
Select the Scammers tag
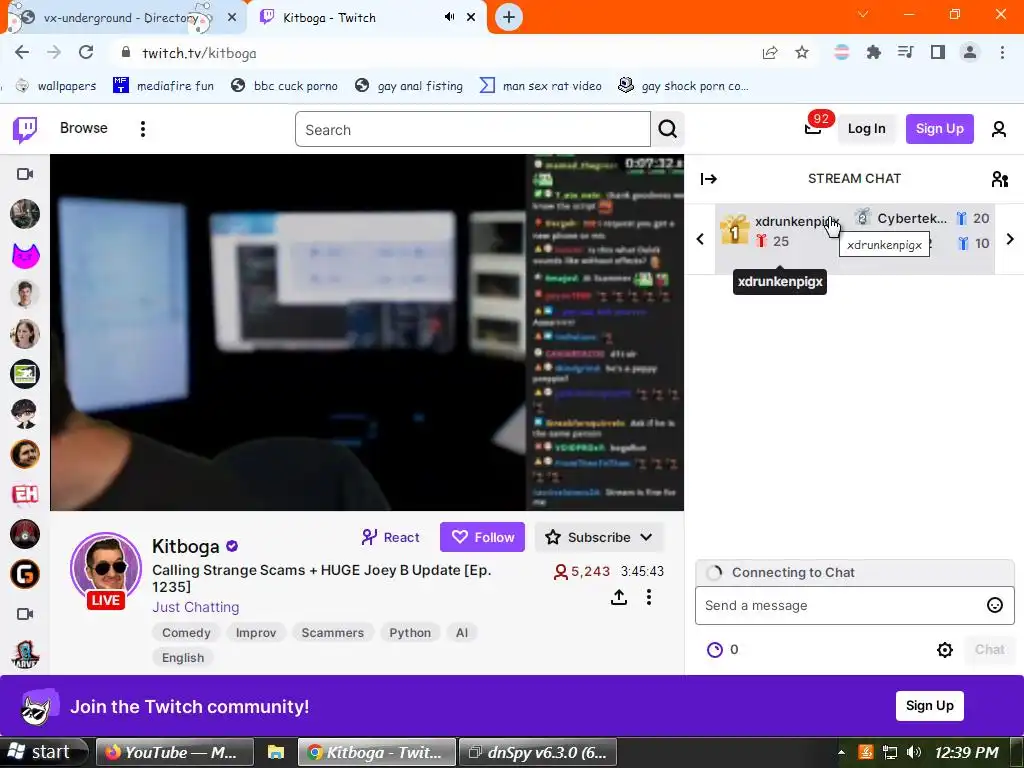332,633
